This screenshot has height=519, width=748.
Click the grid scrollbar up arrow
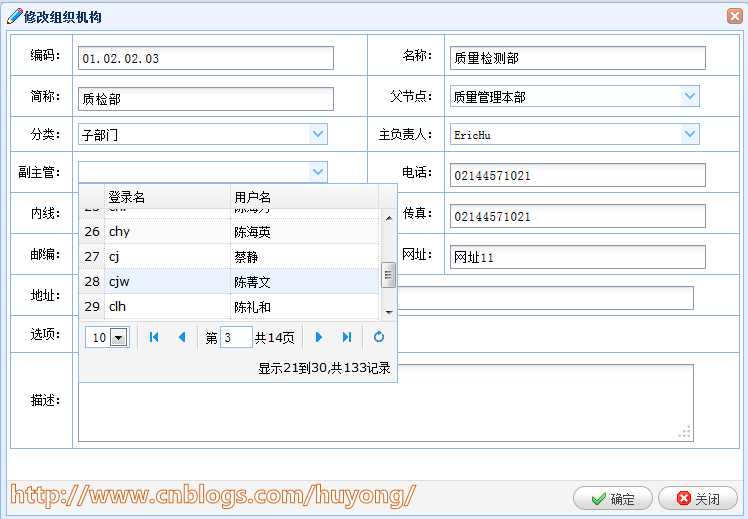[x=388, y=218]
